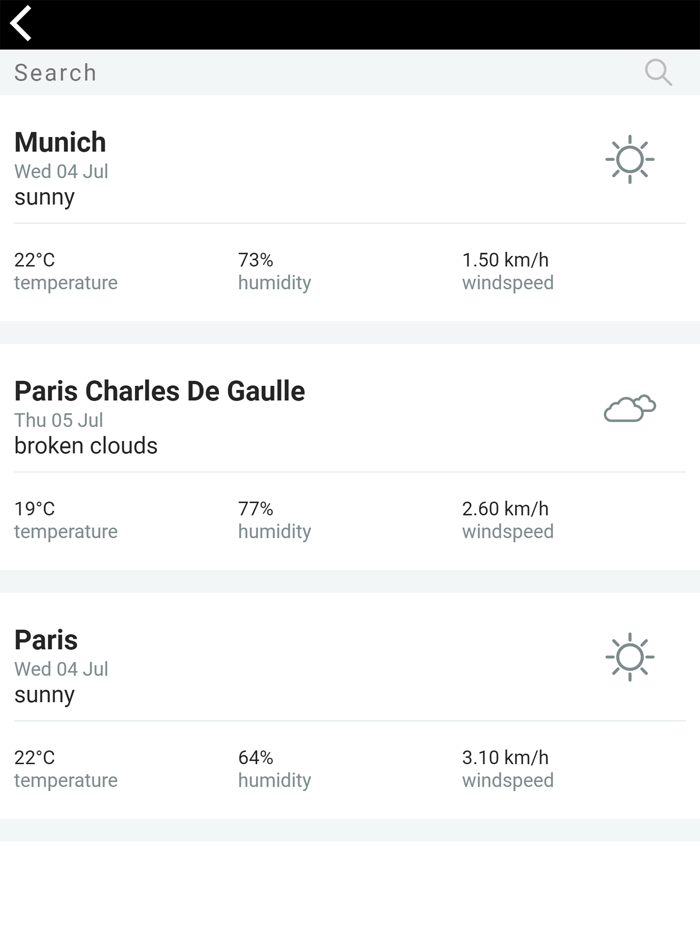
Task: Click the 2.60 km/h windspeed value
Action: click(505, 509)
